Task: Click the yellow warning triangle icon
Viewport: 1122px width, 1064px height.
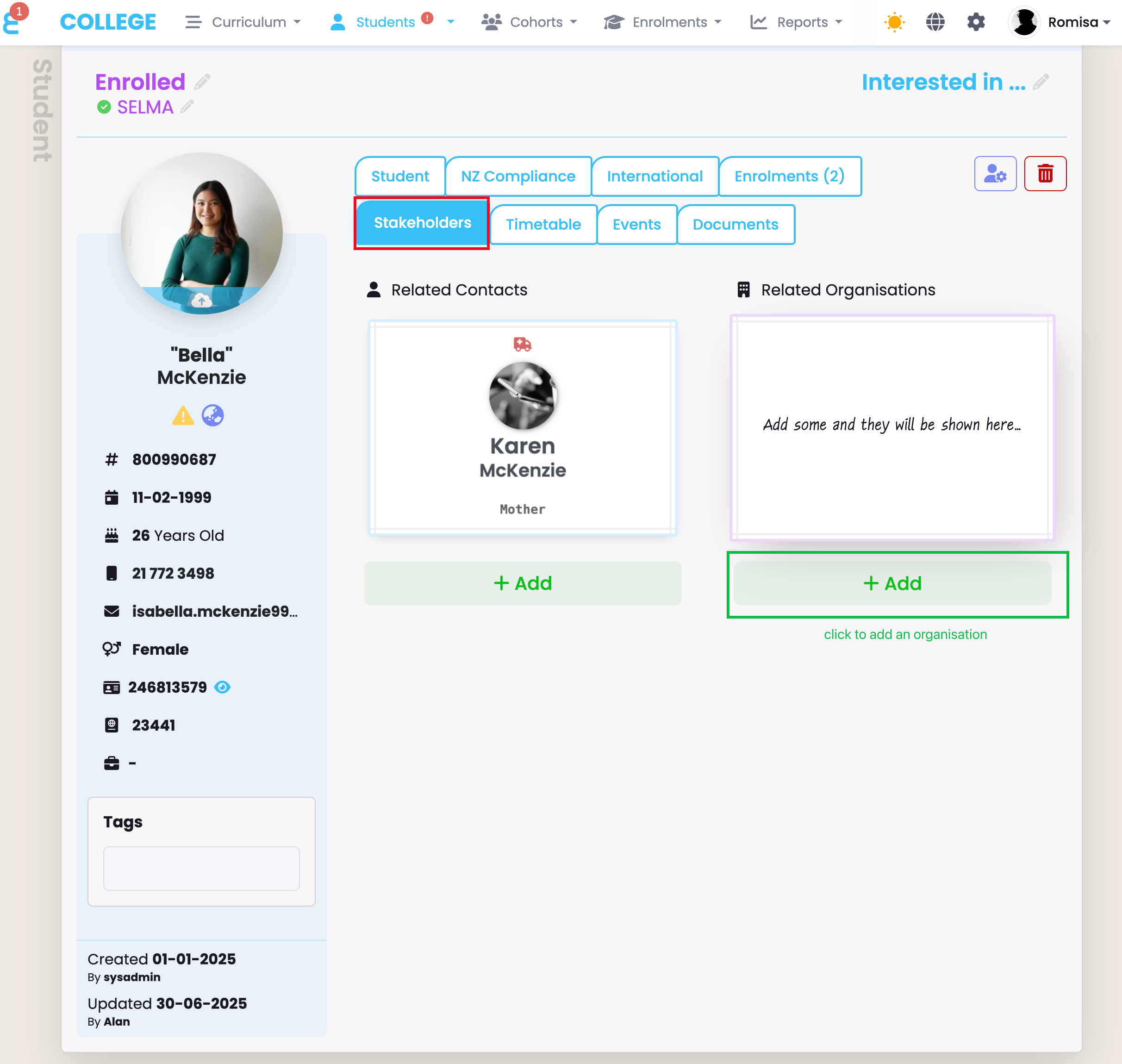Action: click(x=182, y=416)
